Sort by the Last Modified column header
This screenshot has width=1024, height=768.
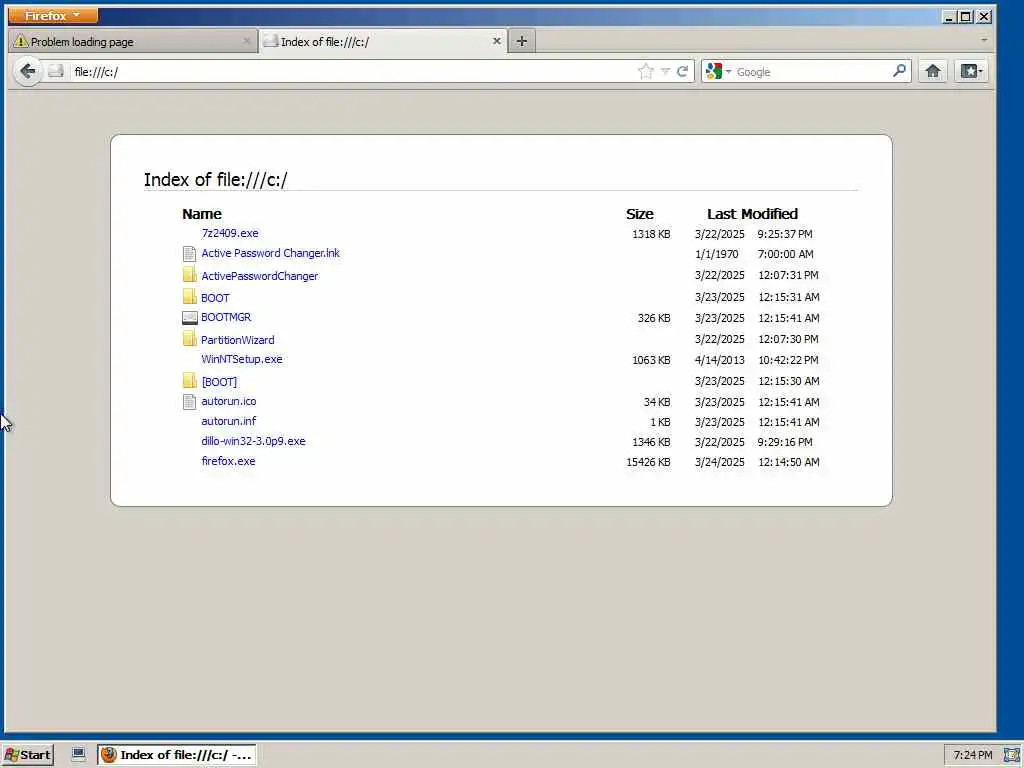pos(752,214)
